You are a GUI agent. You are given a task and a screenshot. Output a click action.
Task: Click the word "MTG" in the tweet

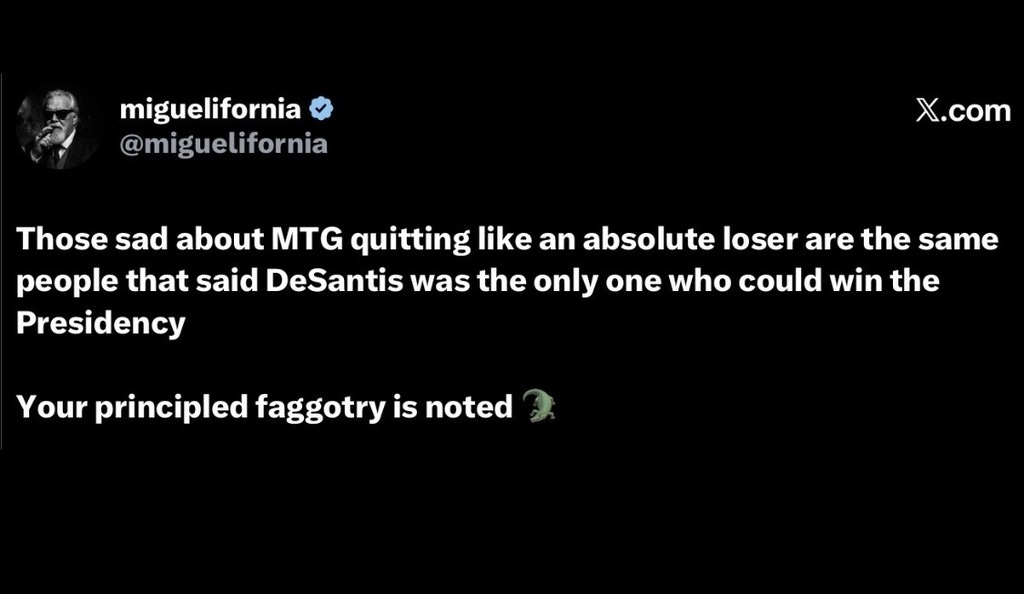click(x=291, y=239)
